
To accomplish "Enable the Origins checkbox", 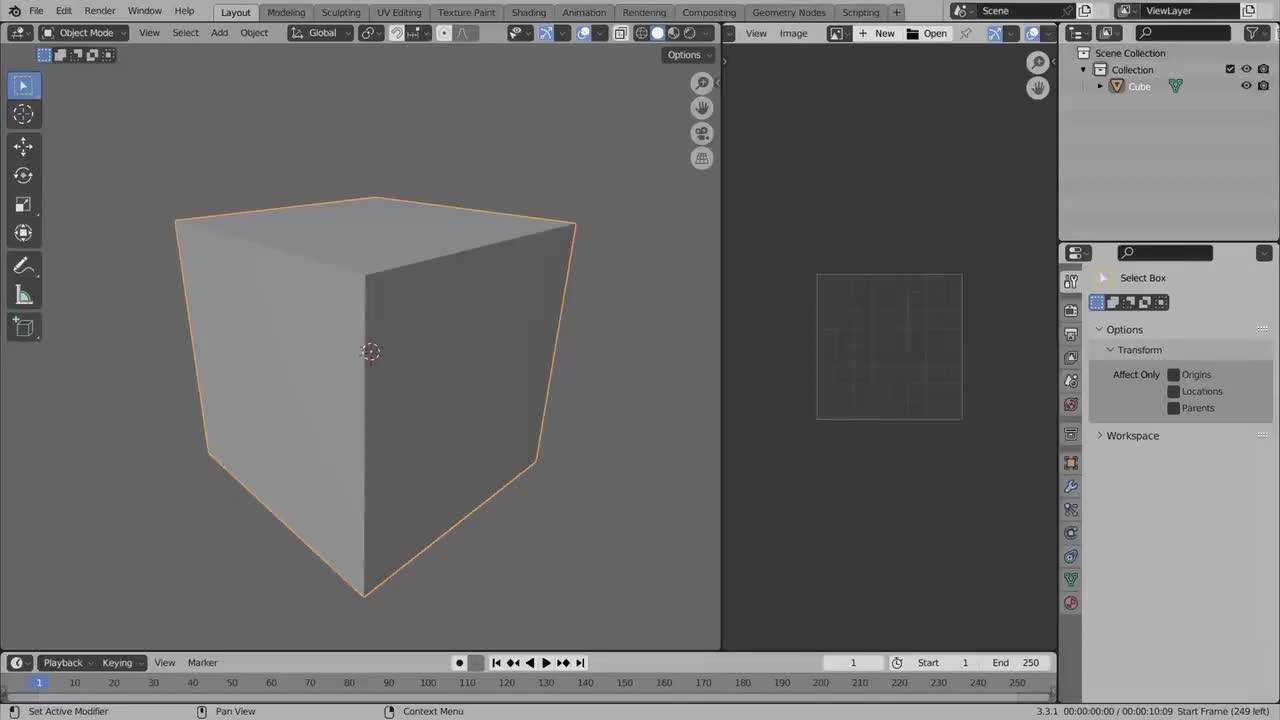I will click(x=1174, y=375).
